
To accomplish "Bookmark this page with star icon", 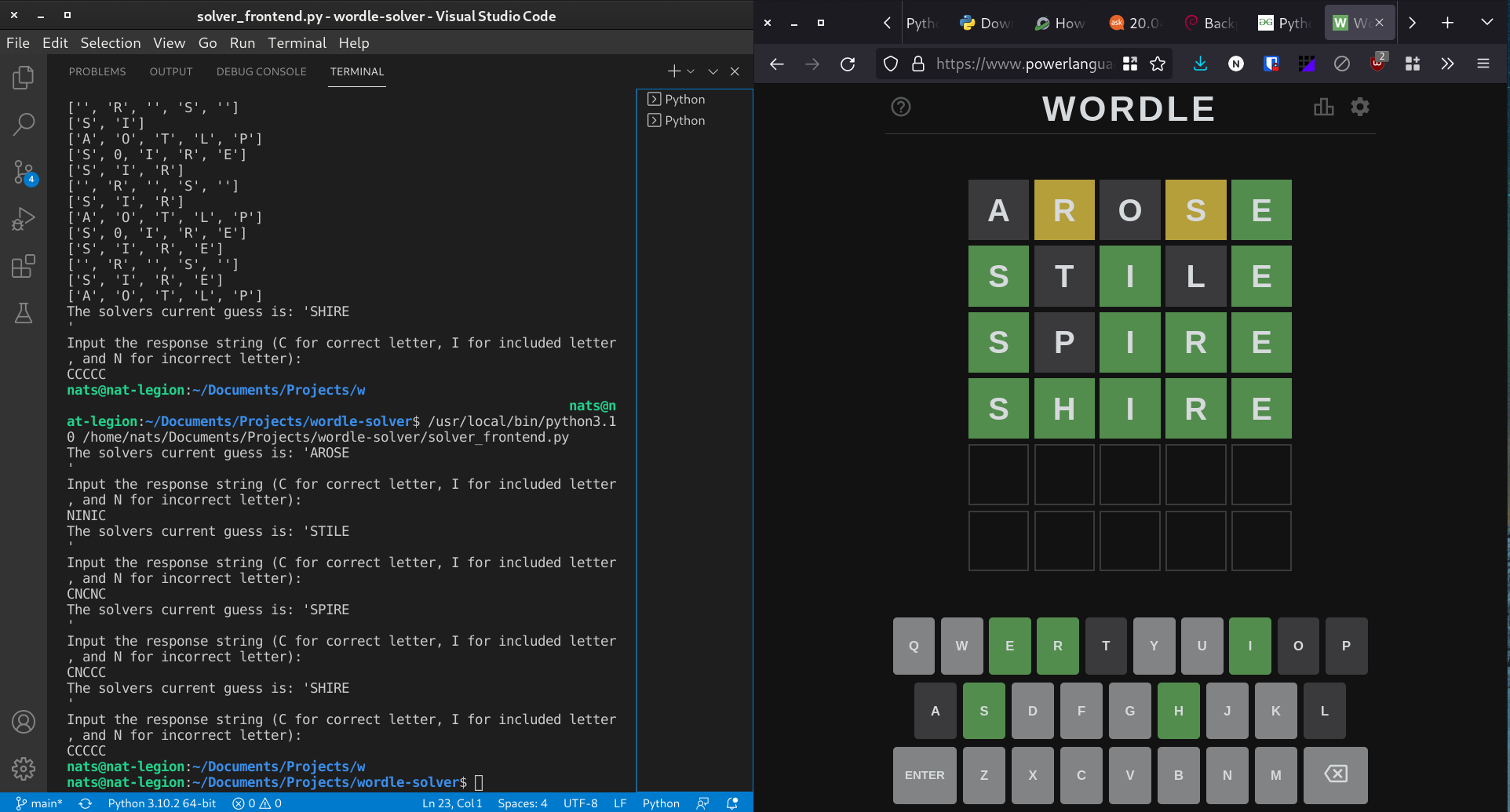I will (1158, 64).
